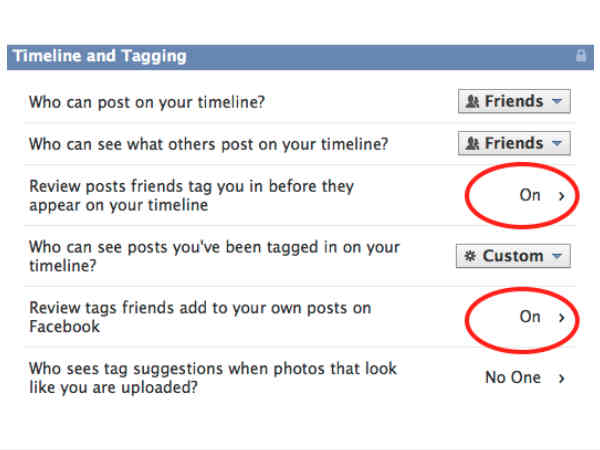This screenshot has height=450, width=600.
Task: Click the friends icon in the timeline posting dropdown
Action: point(473,102)
